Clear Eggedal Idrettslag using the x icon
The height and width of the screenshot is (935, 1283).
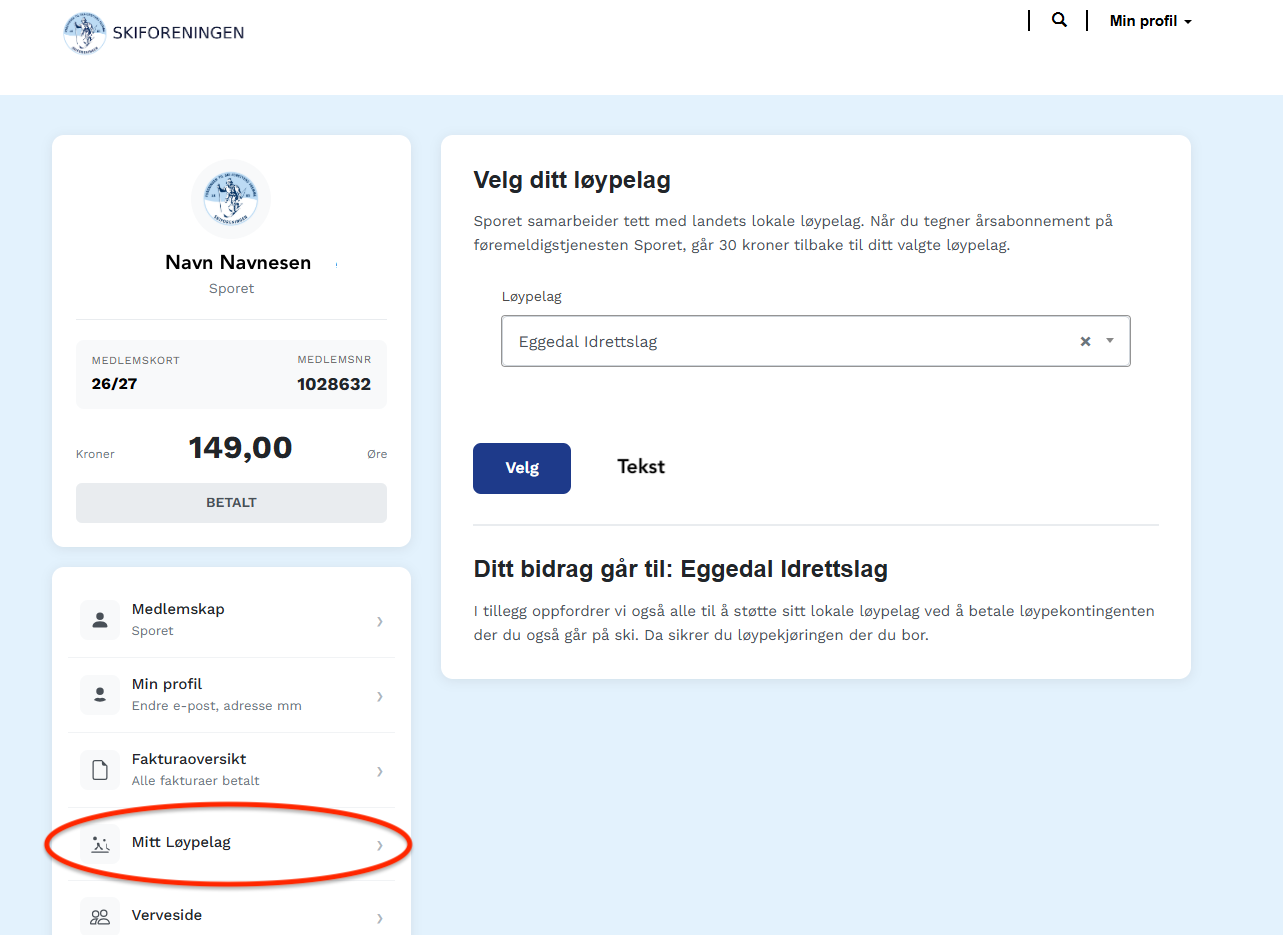coord(1085,341)
